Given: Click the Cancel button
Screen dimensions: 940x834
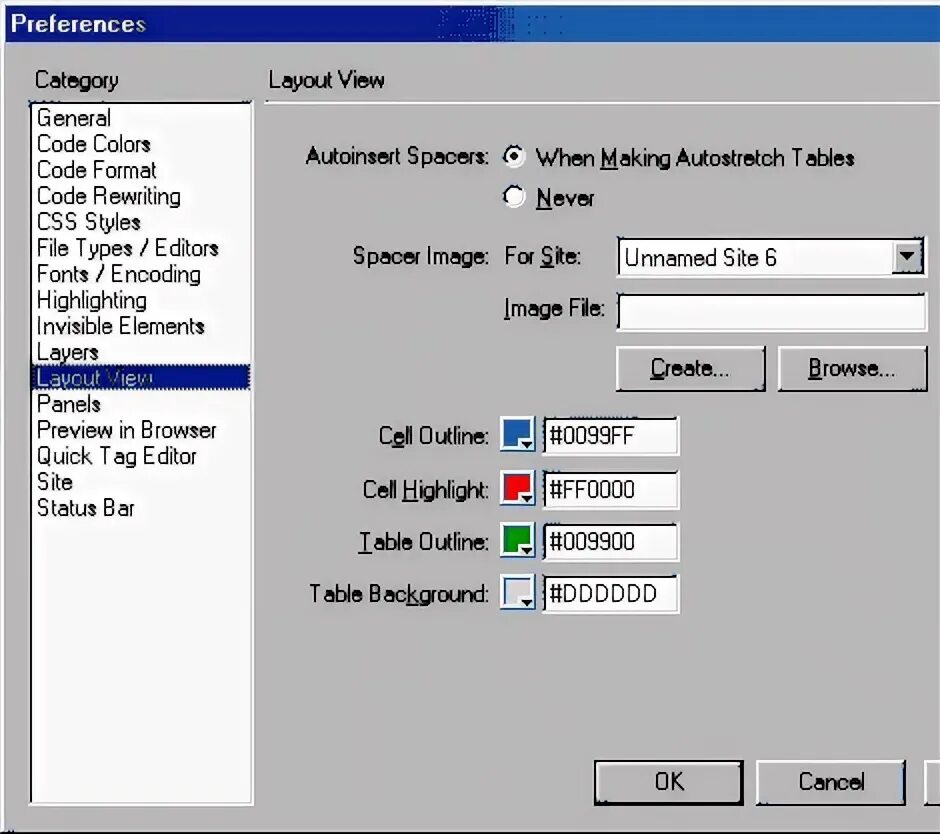Looking at the screenshot, I should point(831,782).
